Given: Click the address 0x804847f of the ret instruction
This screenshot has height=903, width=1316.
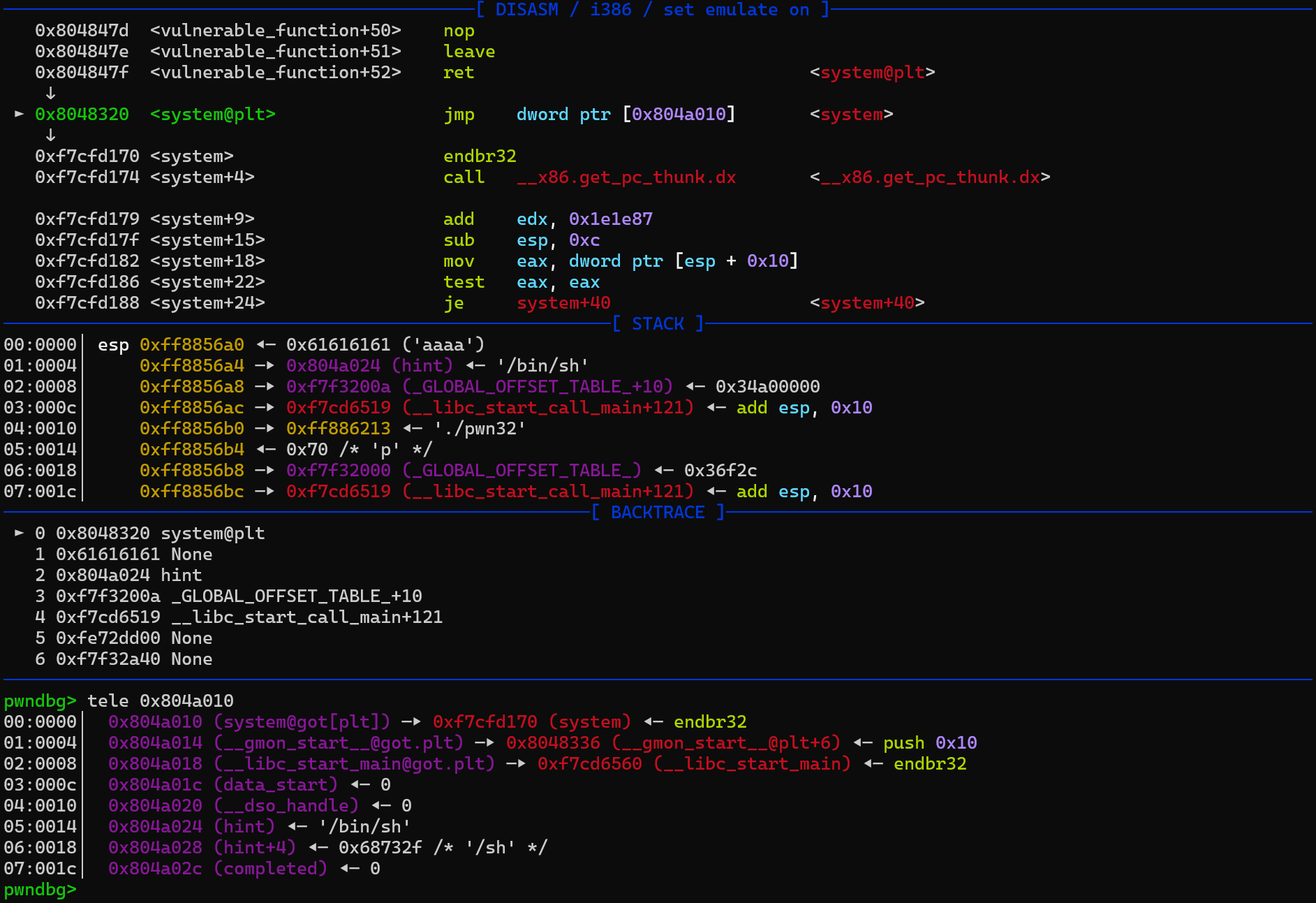Looking at the screenshot, I should (x=82, y=73).
